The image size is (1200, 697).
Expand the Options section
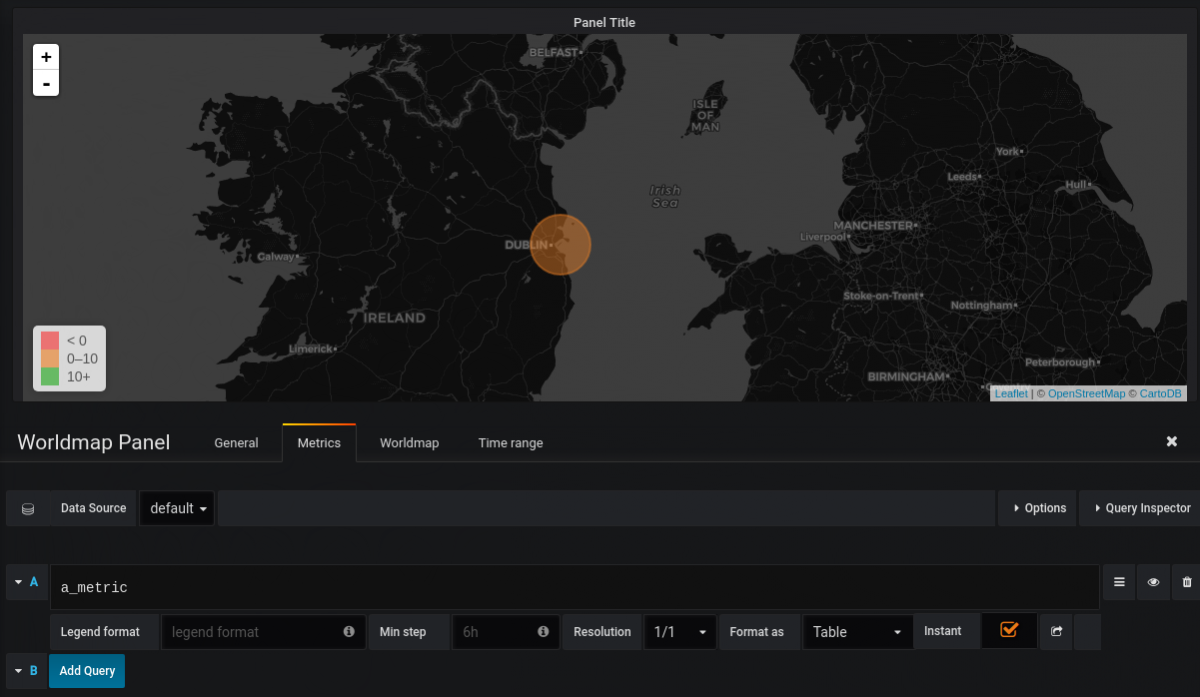(x=1037, y=508)
